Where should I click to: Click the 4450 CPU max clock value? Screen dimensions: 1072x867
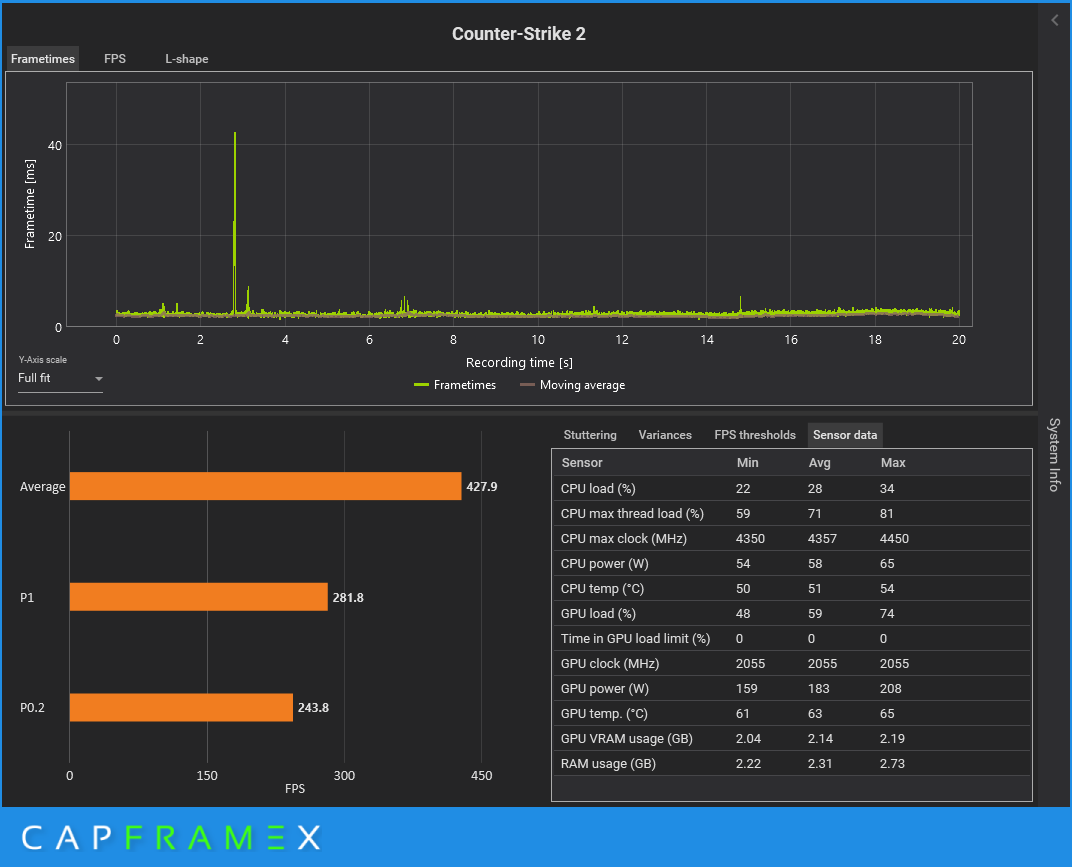coord(894,539)
